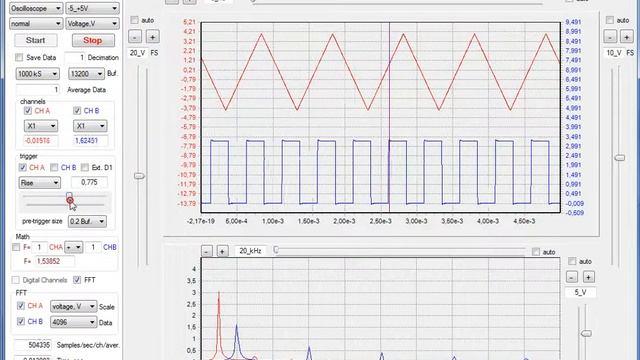Click the Decimation value field
The image size is (640, 360).
(75, 58)
